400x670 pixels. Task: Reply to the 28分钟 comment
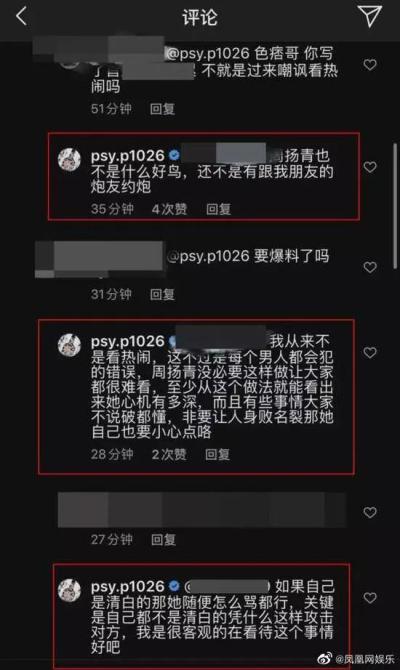pos(218,454)
